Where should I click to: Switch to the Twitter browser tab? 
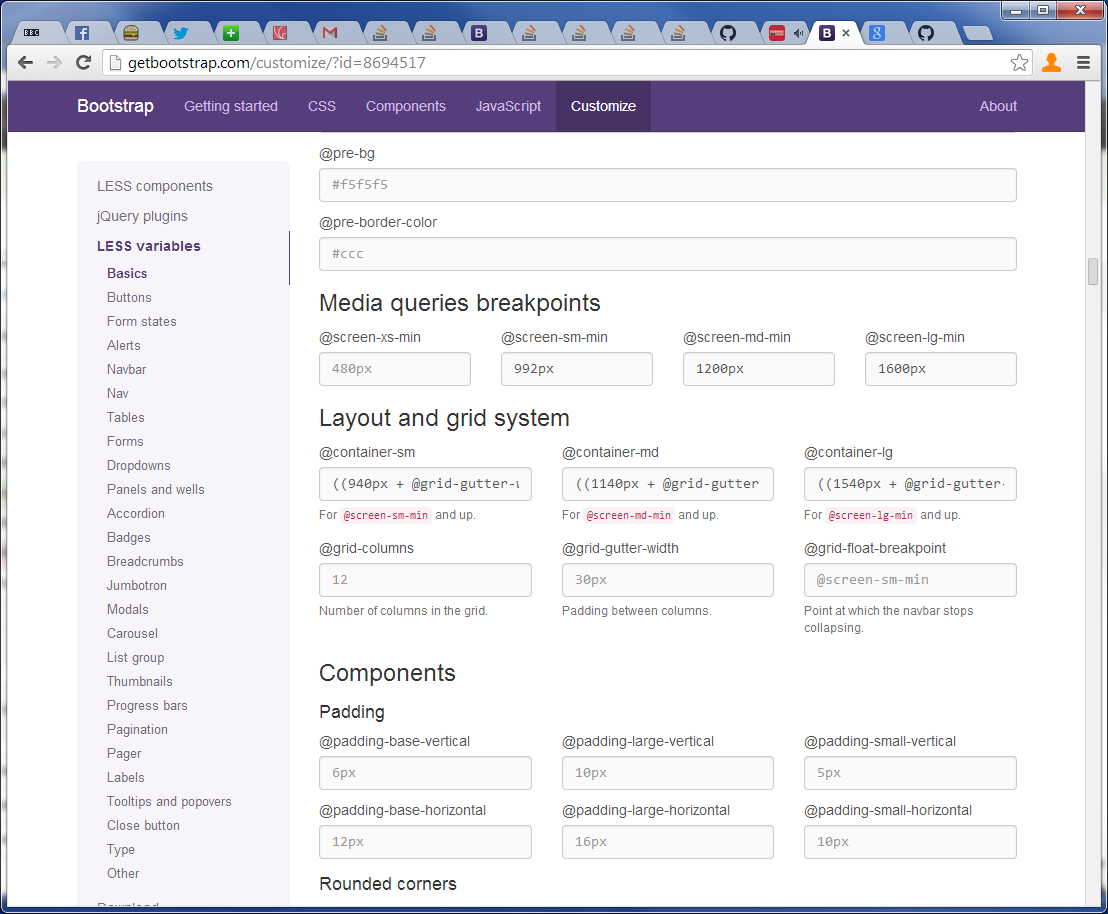point(181,33)
